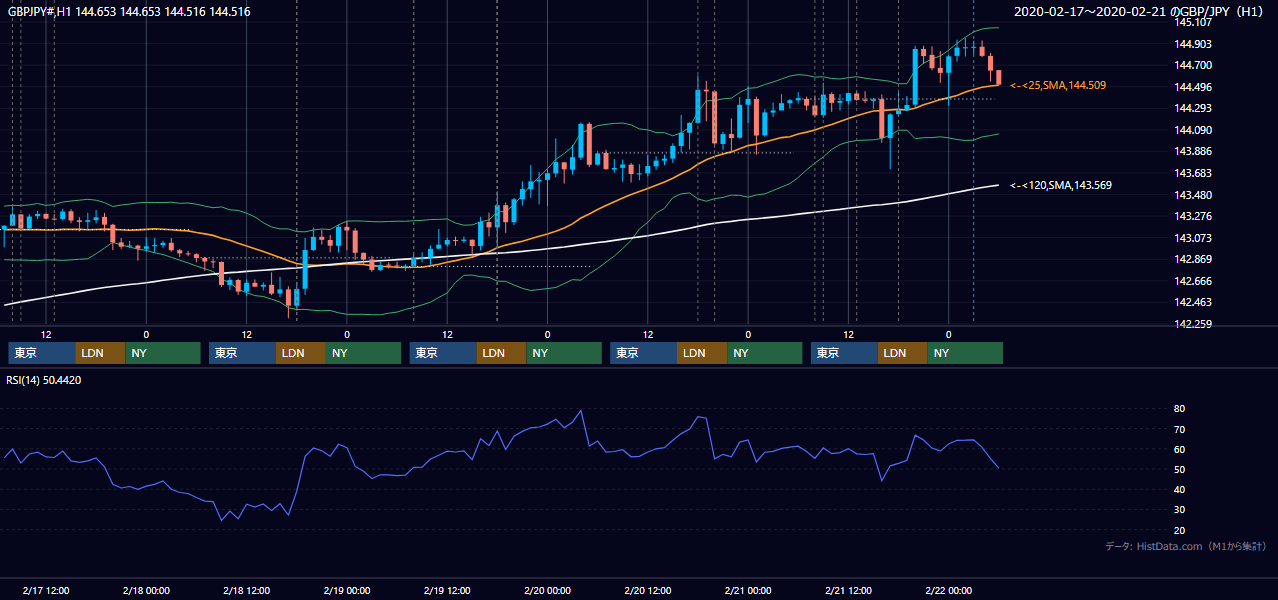
Task: Click RSI scale value 60
Action: click(1180, 449)
